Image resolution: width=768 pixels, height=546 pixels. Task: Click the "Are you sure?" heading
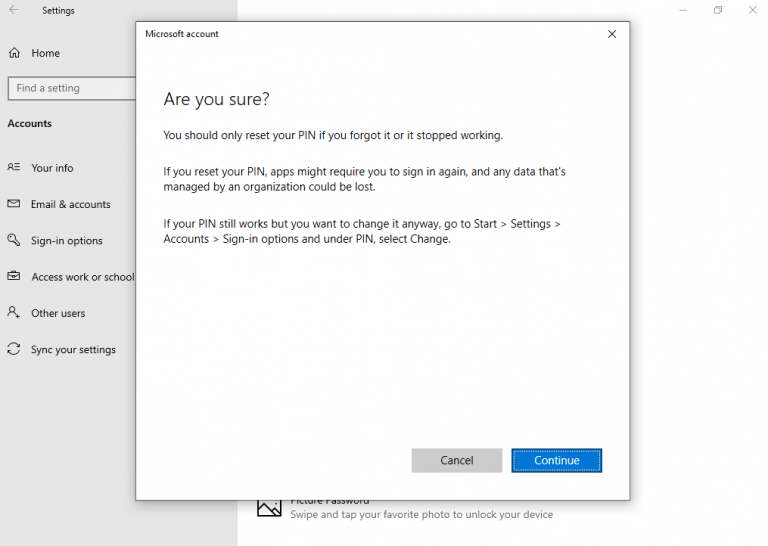pos(216,99)
